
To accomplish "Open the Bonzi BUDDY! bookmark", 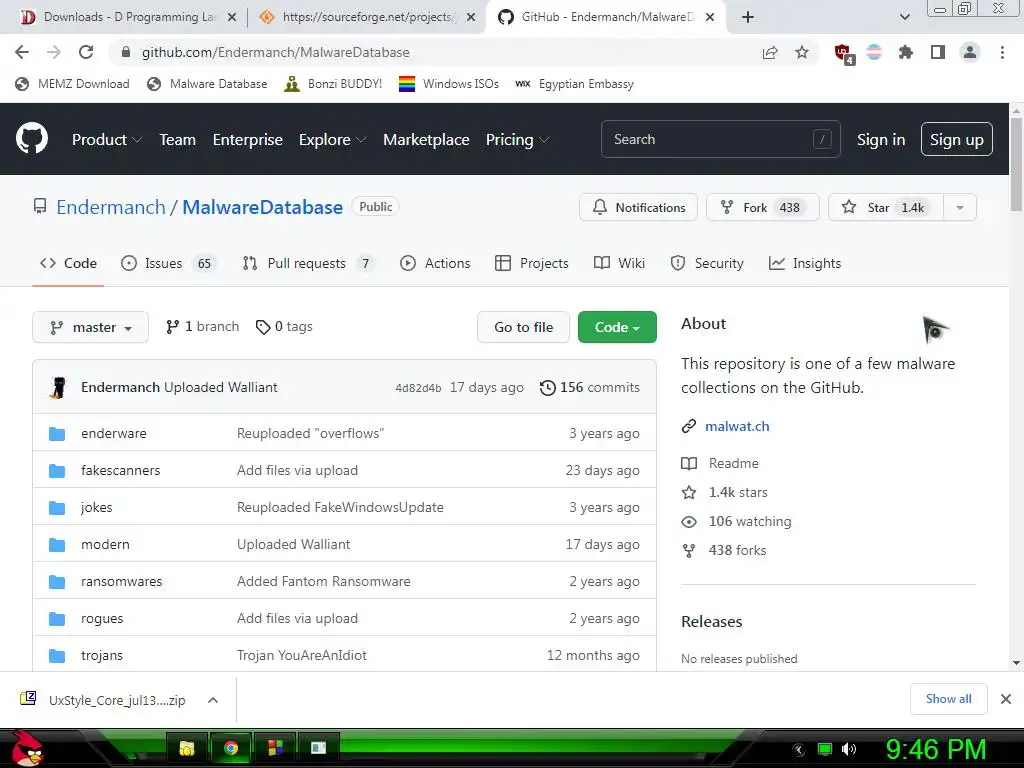I will click(x=333, y=84).
